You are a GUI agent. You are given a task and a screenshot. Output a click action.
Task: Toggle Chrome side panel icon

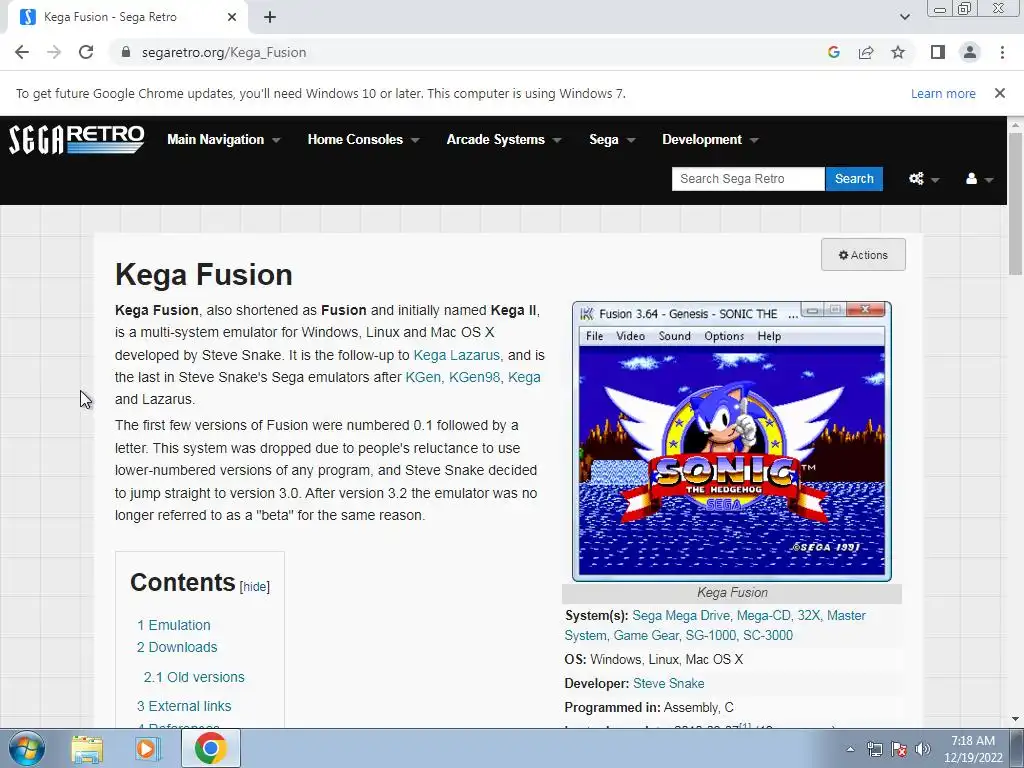click(938, 52)
